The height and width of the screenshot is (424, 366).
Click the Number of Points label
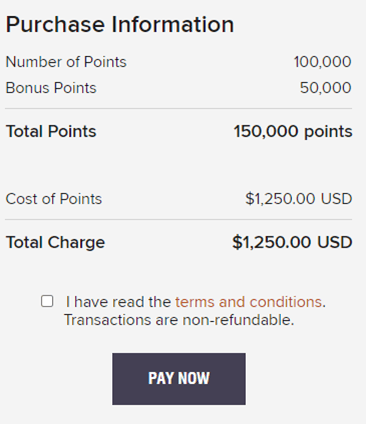point(66,62)
